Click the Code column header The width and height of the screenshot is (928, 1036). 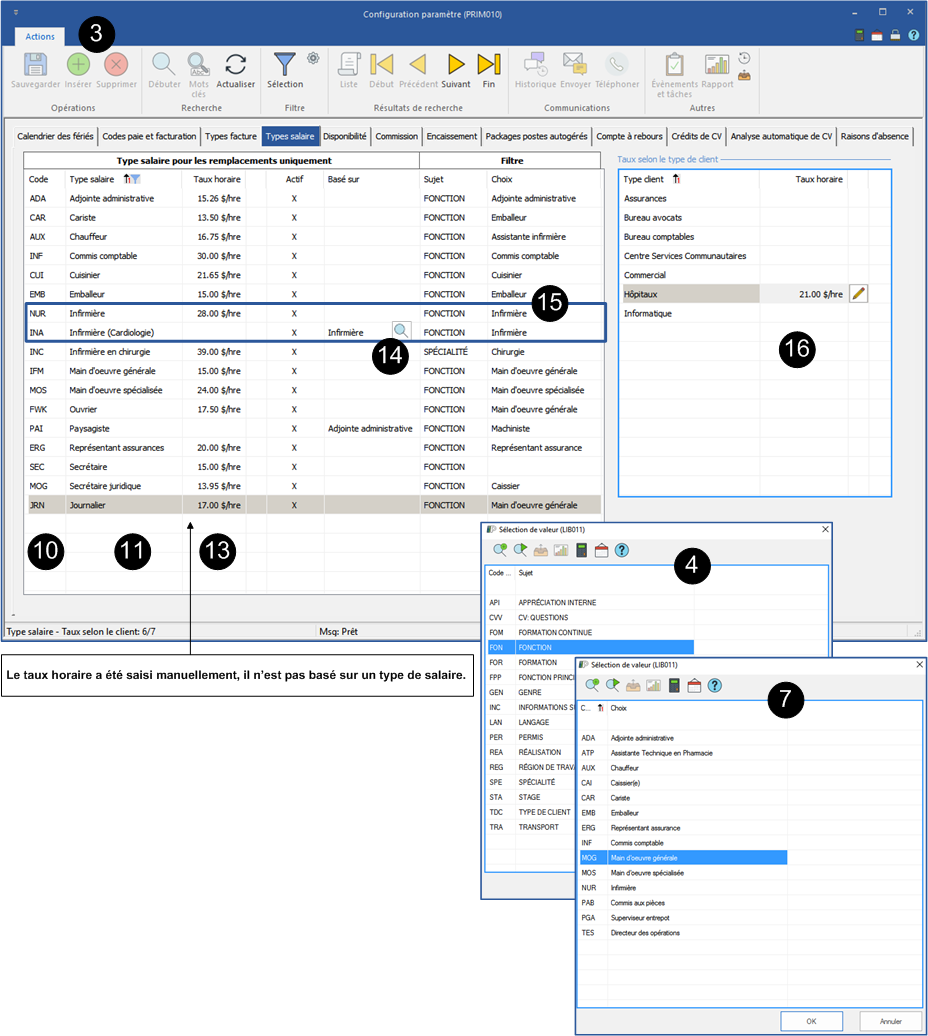[38, 179]
